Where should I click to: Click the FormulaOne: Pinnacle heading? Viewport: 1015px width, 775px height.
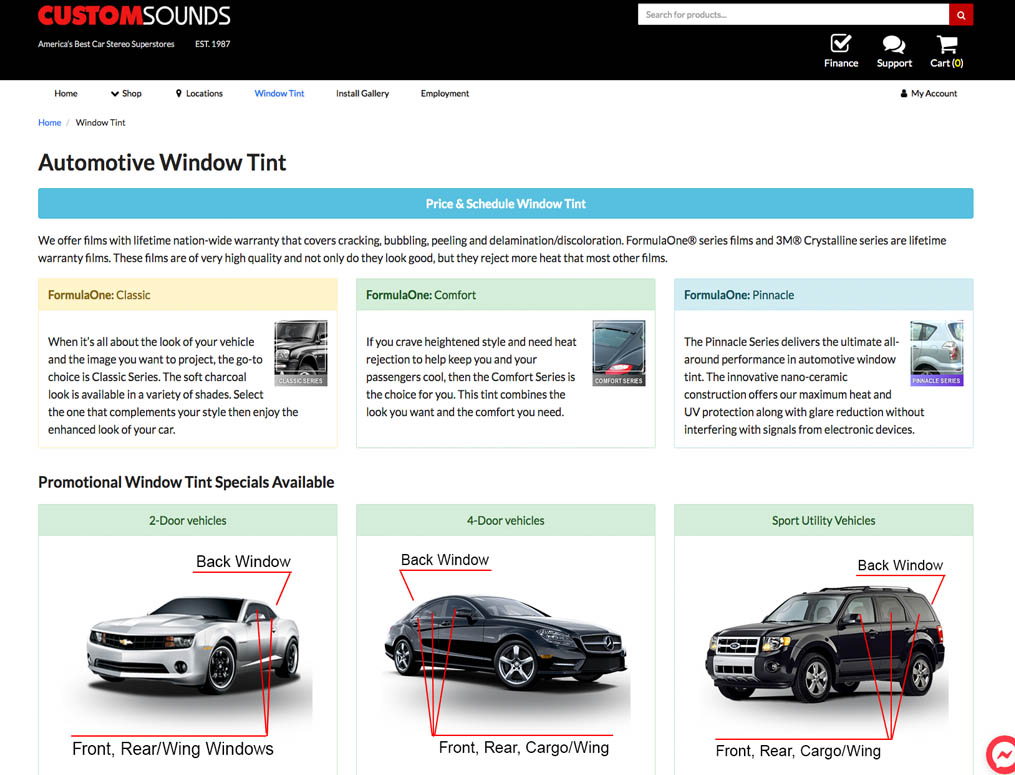[739, 295]
